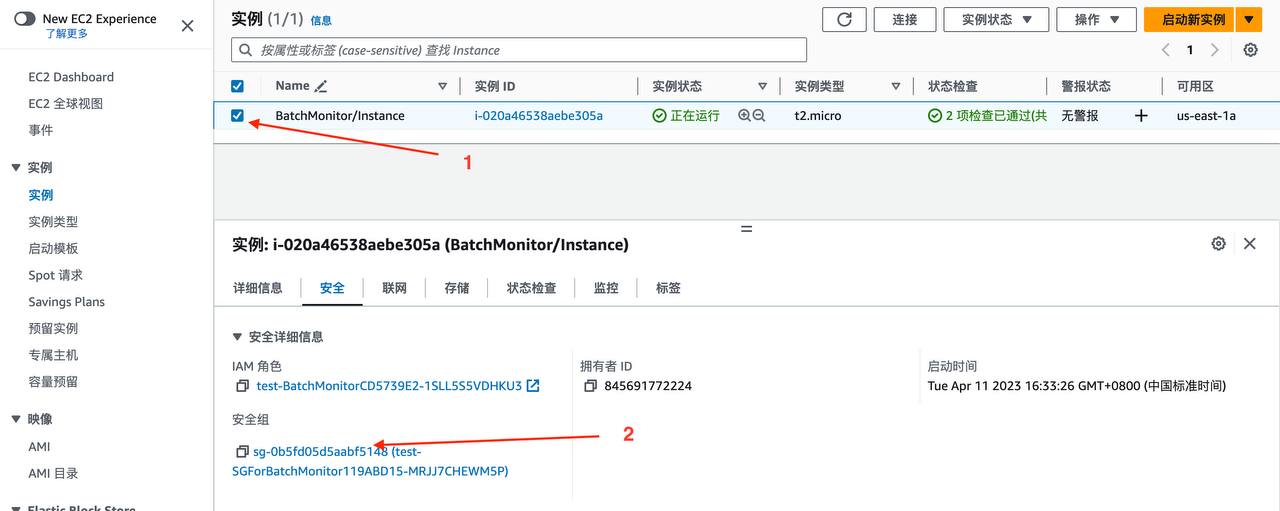Copy the security group ID

pos(242,452)
